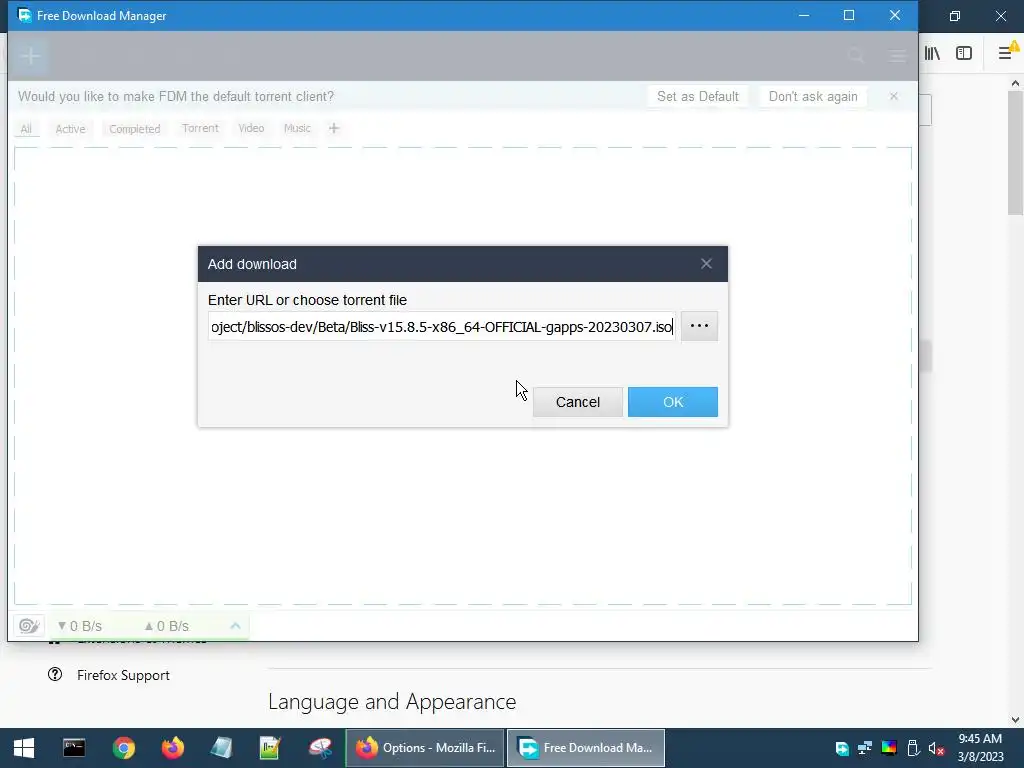Open the FDM hamburger menu
1024x768 pixels.
point(897,56)
